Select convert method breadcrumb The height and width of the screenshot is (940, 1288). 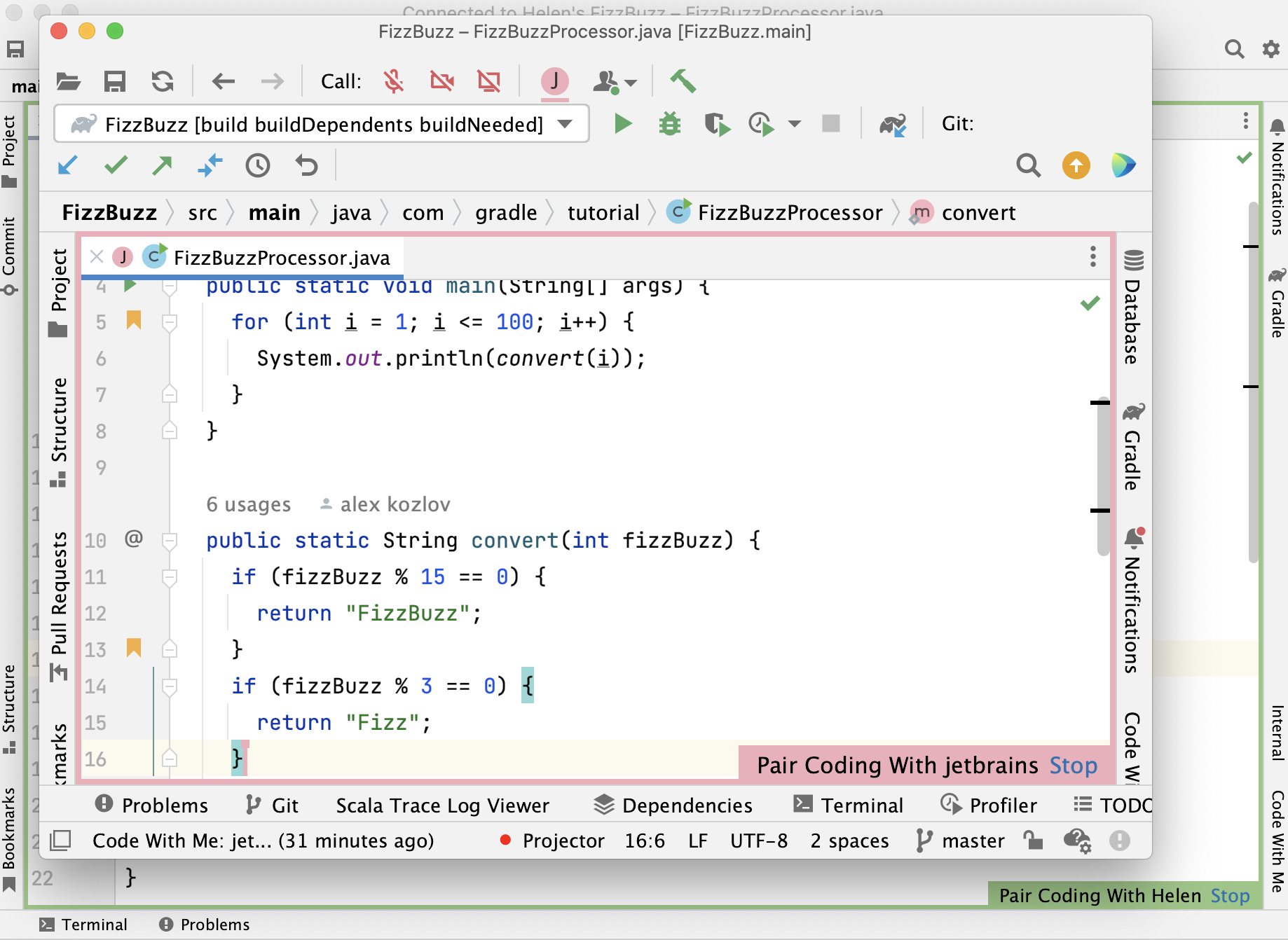[x=962, y=212]
